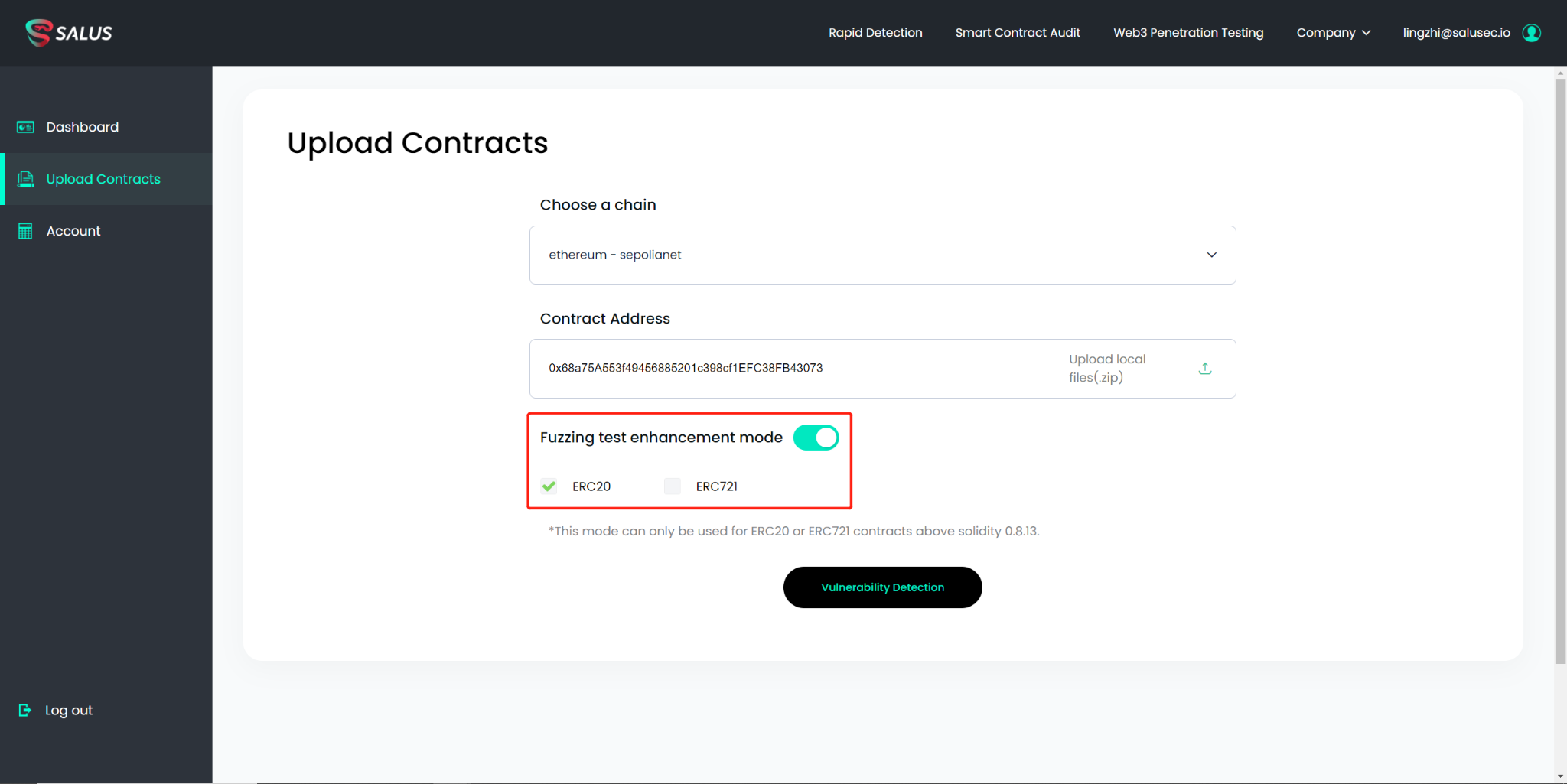Check the ERC721 checkbox

pyautogui.click(x=673, y=486)
